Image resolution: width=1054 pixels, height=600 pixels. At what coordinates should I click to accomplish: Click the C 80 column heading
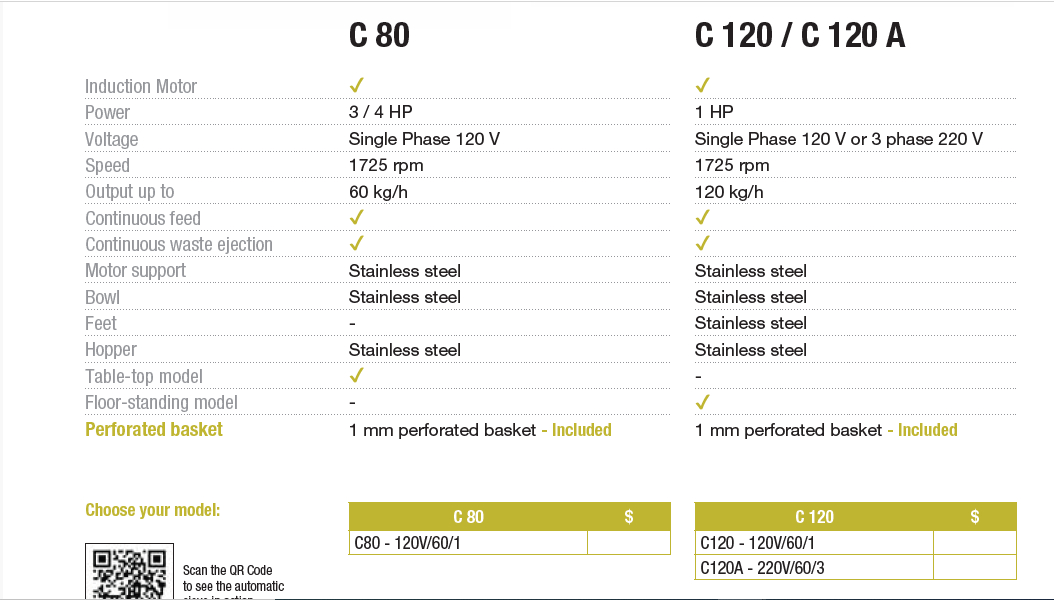[379, 36]
